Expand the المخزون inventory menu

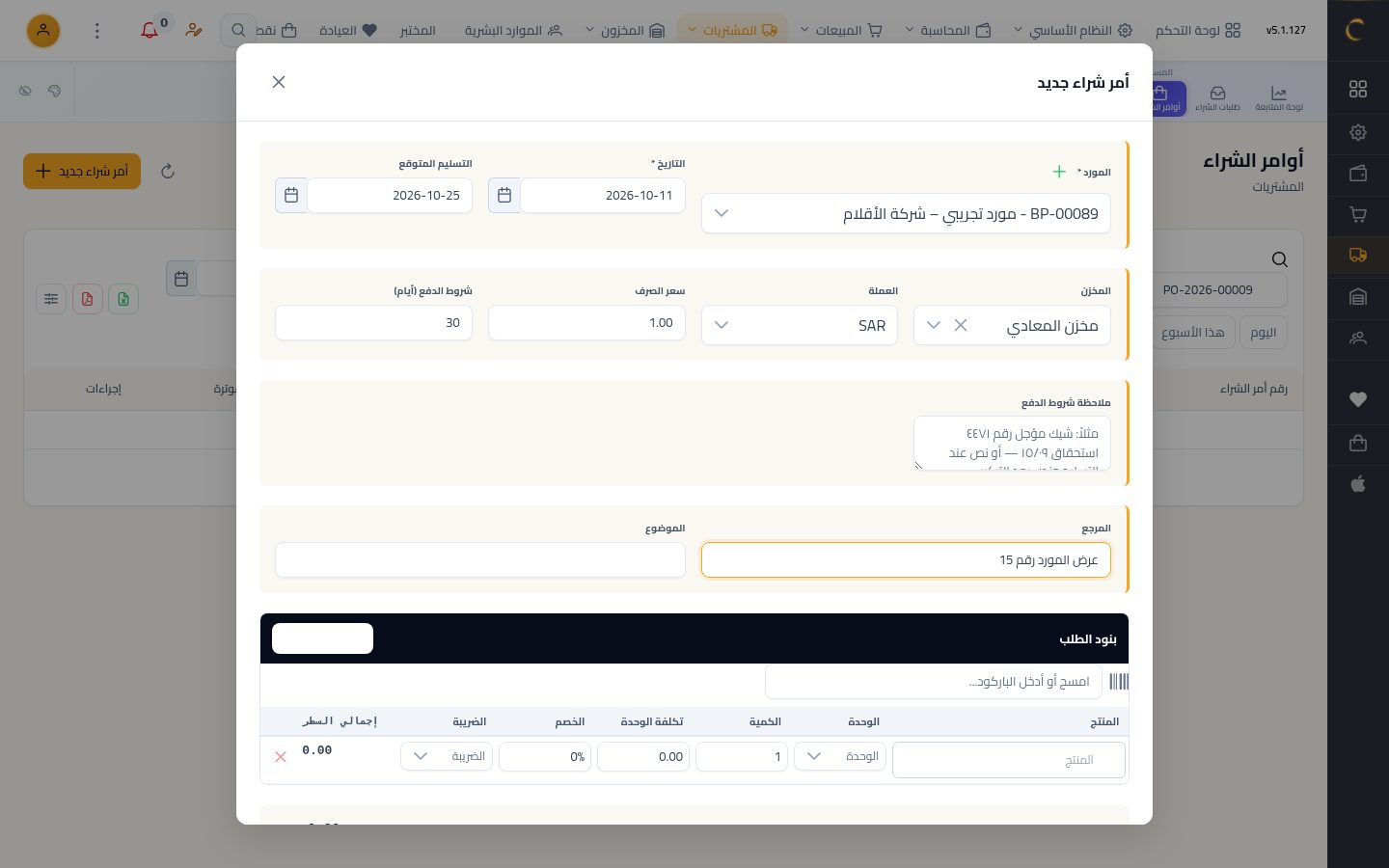click(x=625, y=31)
